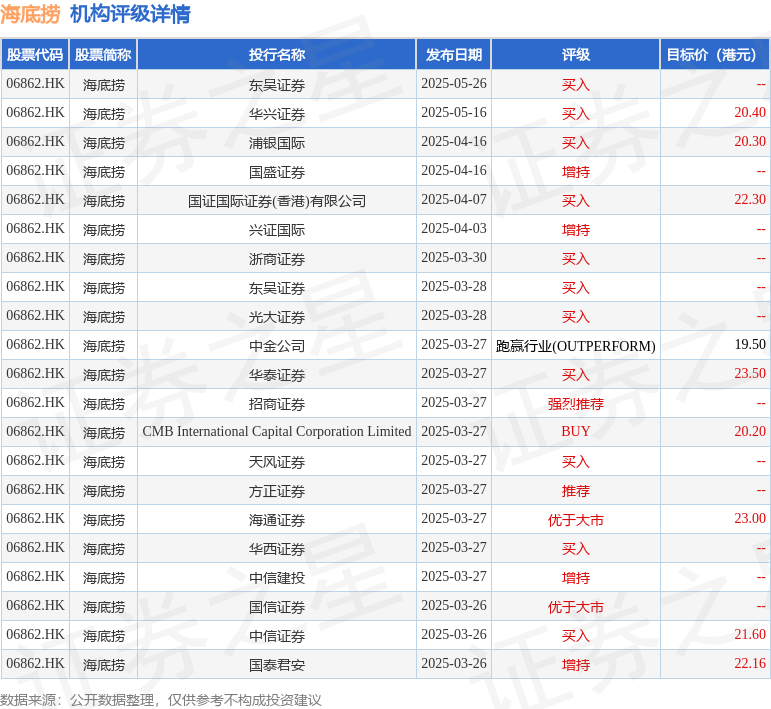Click 中信证券 bank name cell
Image resolution: width=771 pixels, height=709 pixels.
click(277, 636)
